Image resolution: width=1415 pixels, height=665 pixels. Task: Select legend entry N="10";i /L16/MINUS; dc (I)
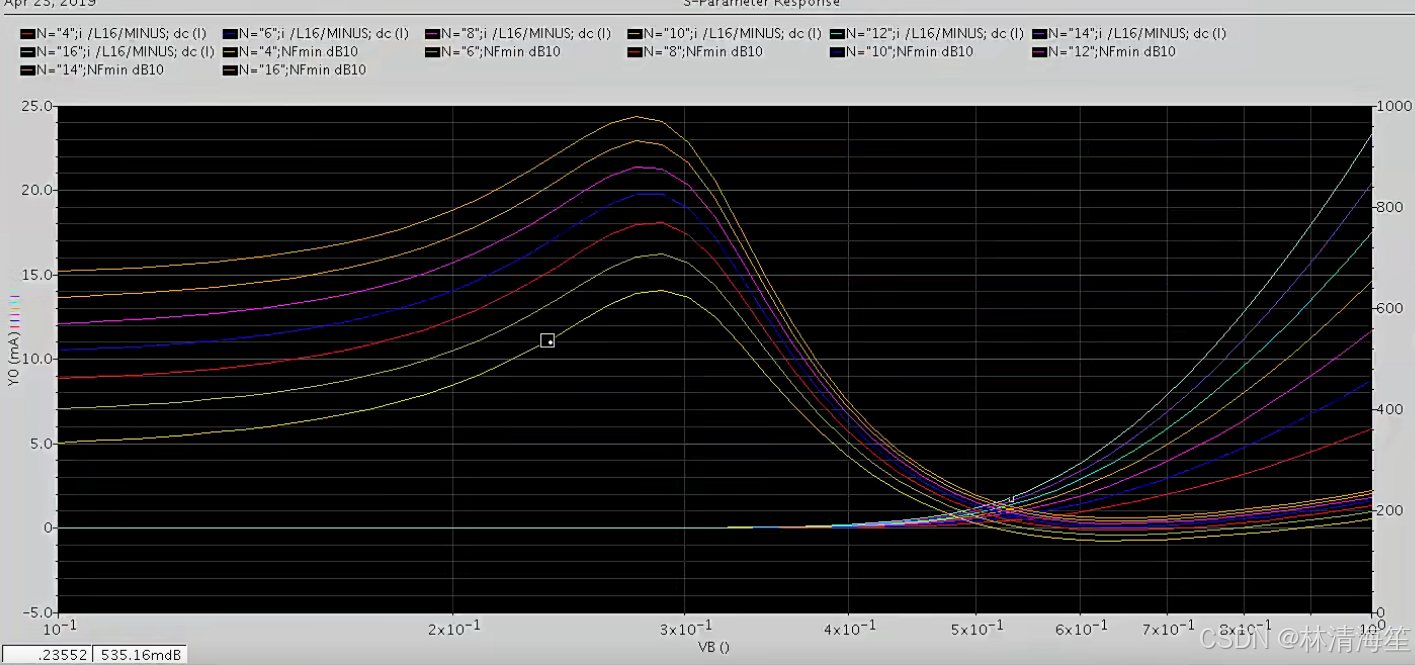coord(725,33)
